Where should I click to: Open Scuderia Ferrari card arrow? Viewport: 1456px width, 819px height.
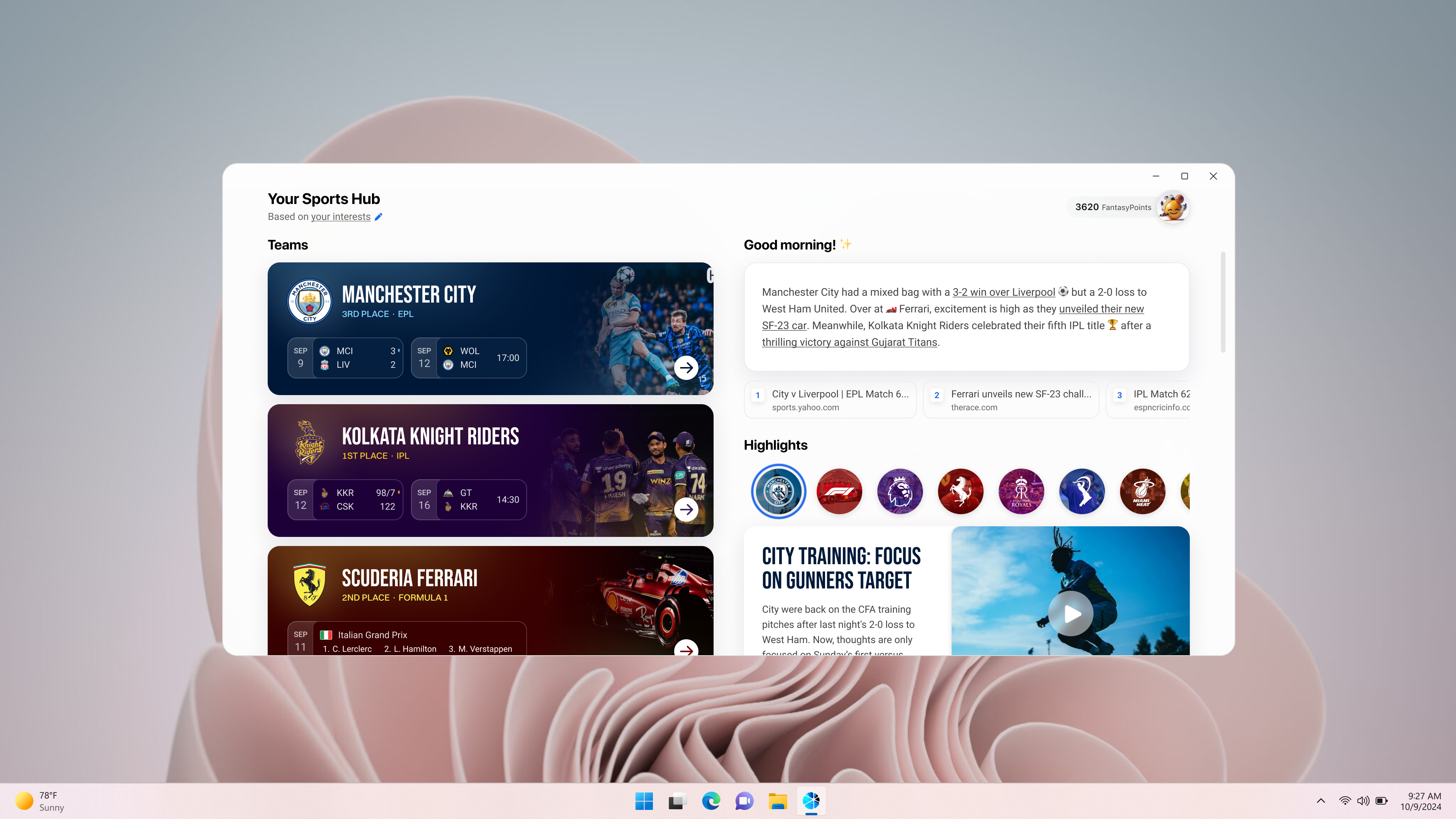(686, 648)
